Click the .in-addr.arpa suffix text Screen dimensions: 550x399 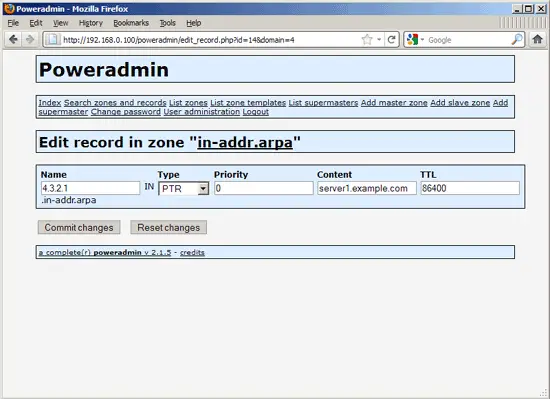click(68, 200)
